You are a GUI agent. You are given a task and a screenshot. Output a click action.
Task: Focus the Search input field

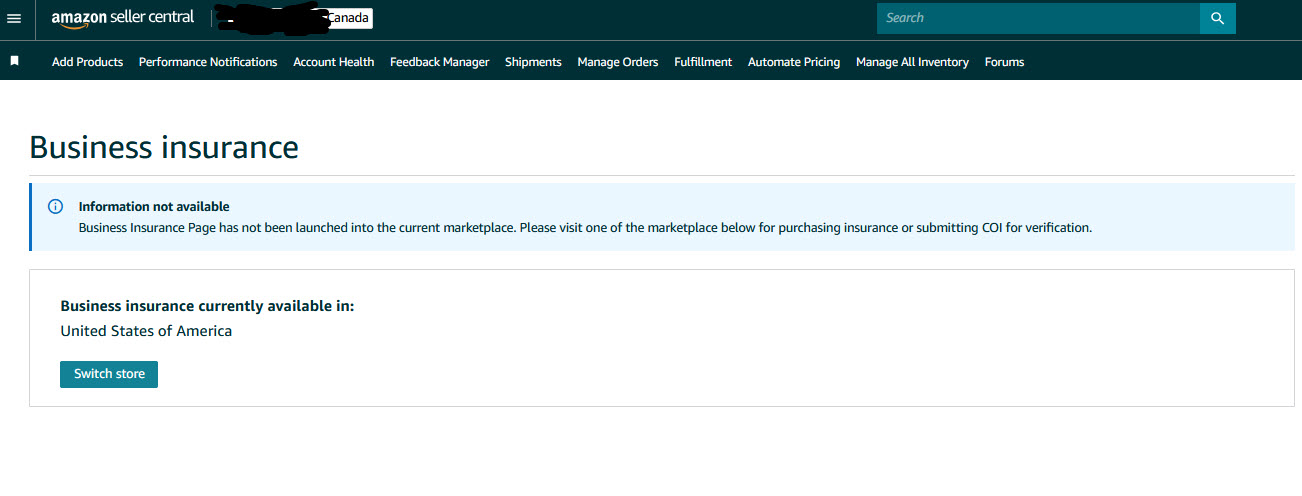coord(1038,18)
